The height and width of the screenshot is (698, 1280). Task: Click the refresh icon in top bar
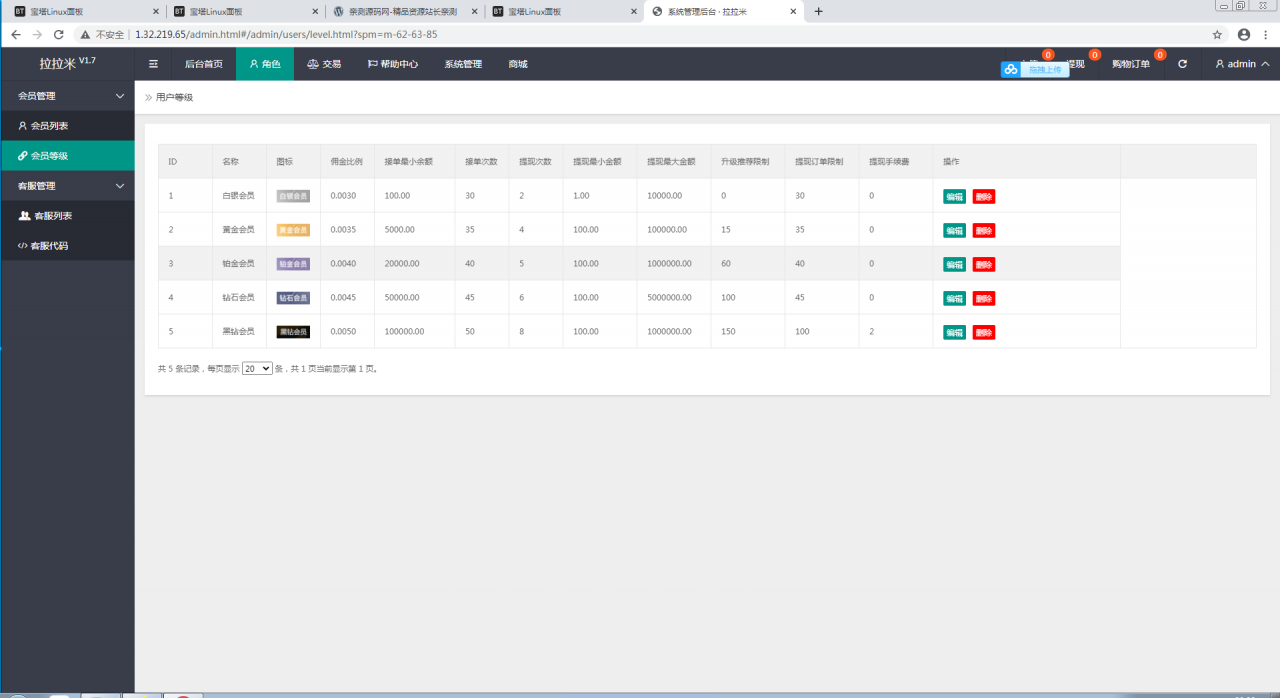point(1183,64)
